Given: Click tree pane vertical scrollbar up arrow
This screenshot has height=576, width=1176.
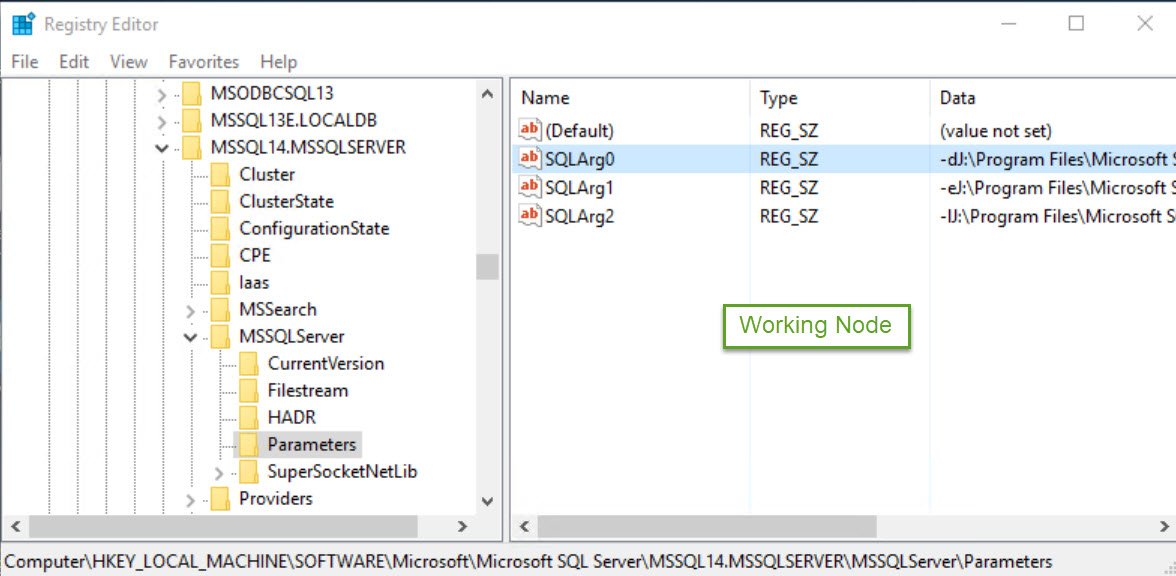Looking at the screenshot, I should click(487, 94).
